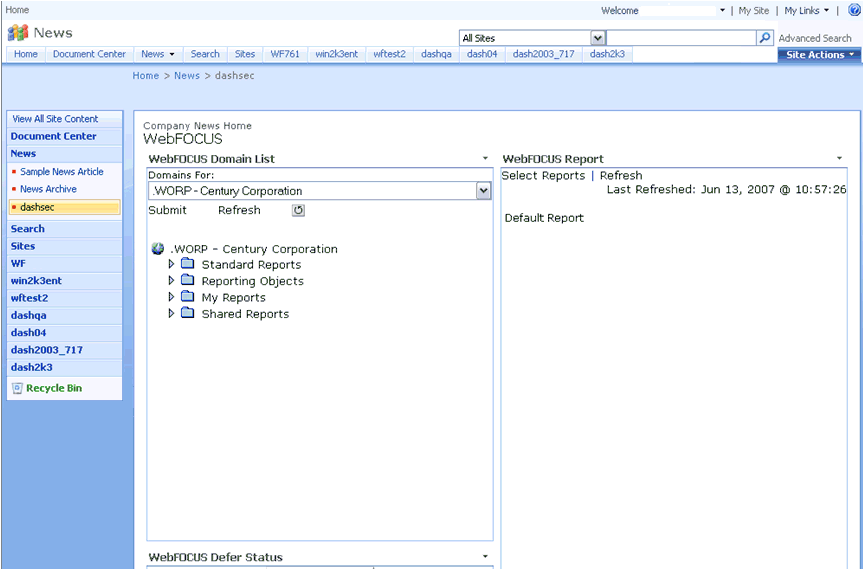Click the Select Reports link
Viewport: 863px width, 570px height.
click(543, 176)
